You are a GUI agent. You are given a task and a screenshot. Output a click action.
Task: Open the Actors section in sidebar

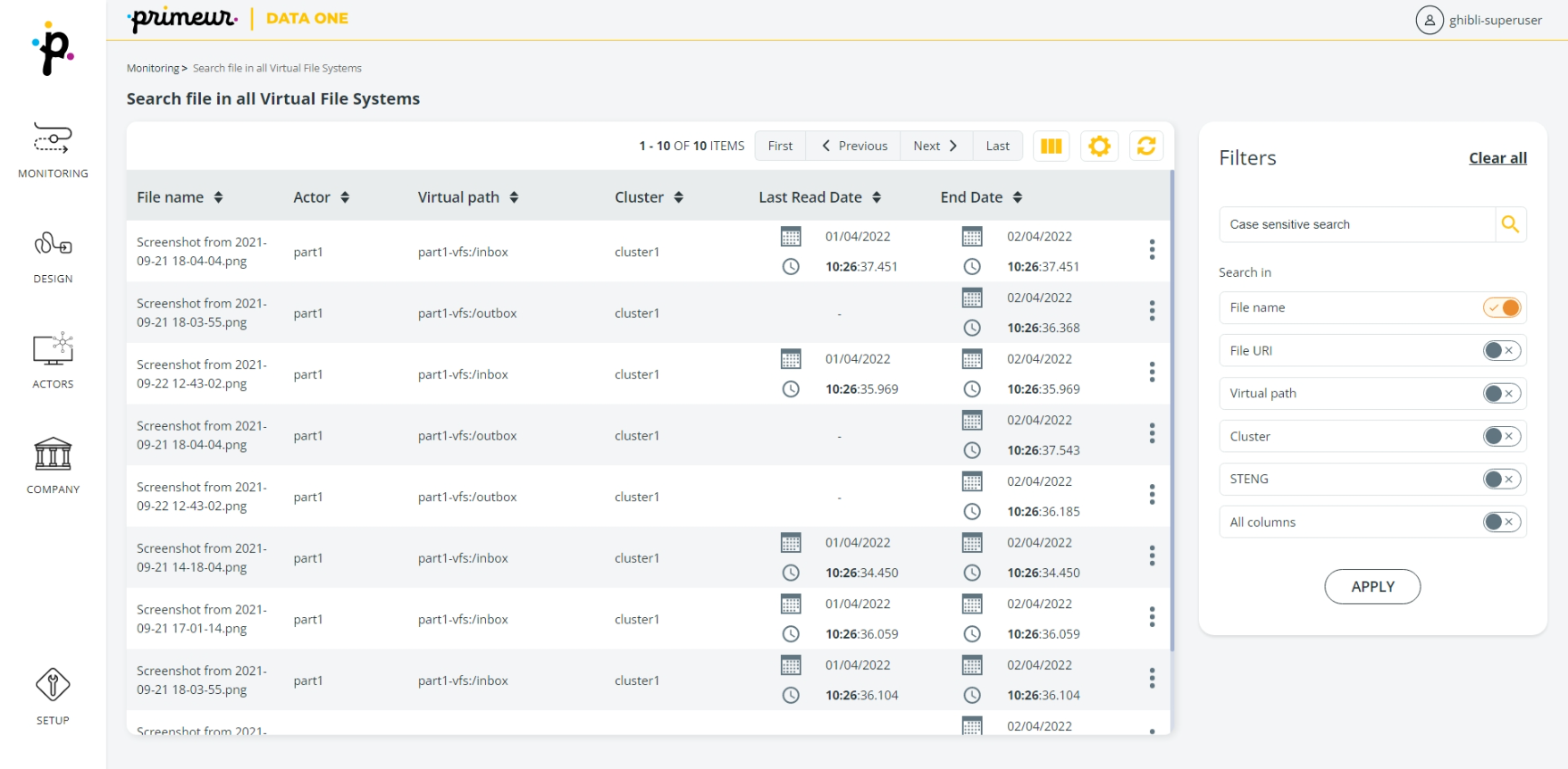point(53,361)
